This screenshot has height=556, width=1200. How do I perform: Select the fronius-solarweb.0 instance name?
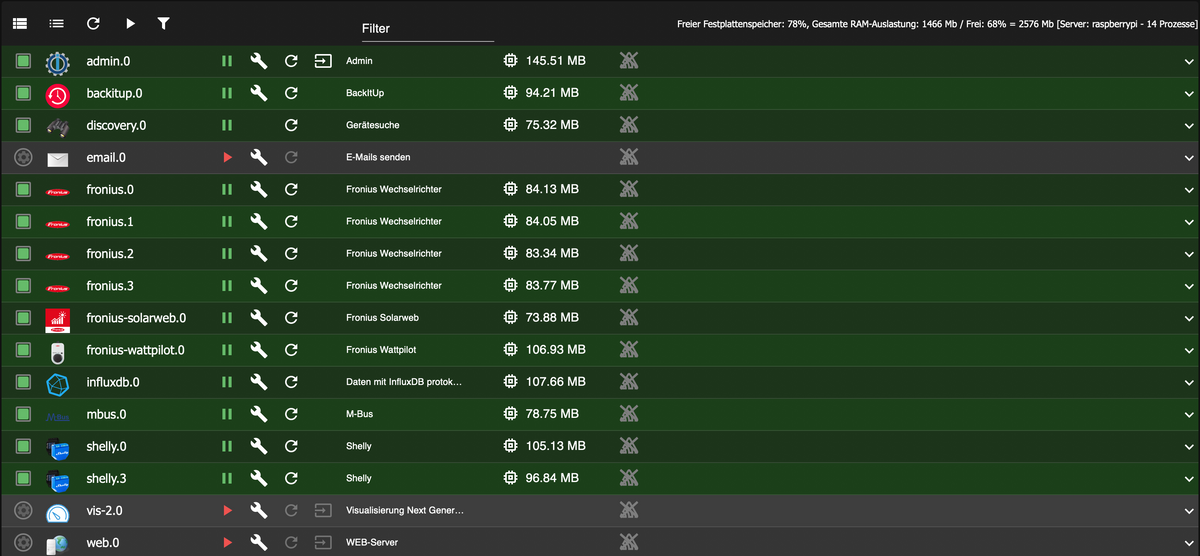tap(136, 318)
